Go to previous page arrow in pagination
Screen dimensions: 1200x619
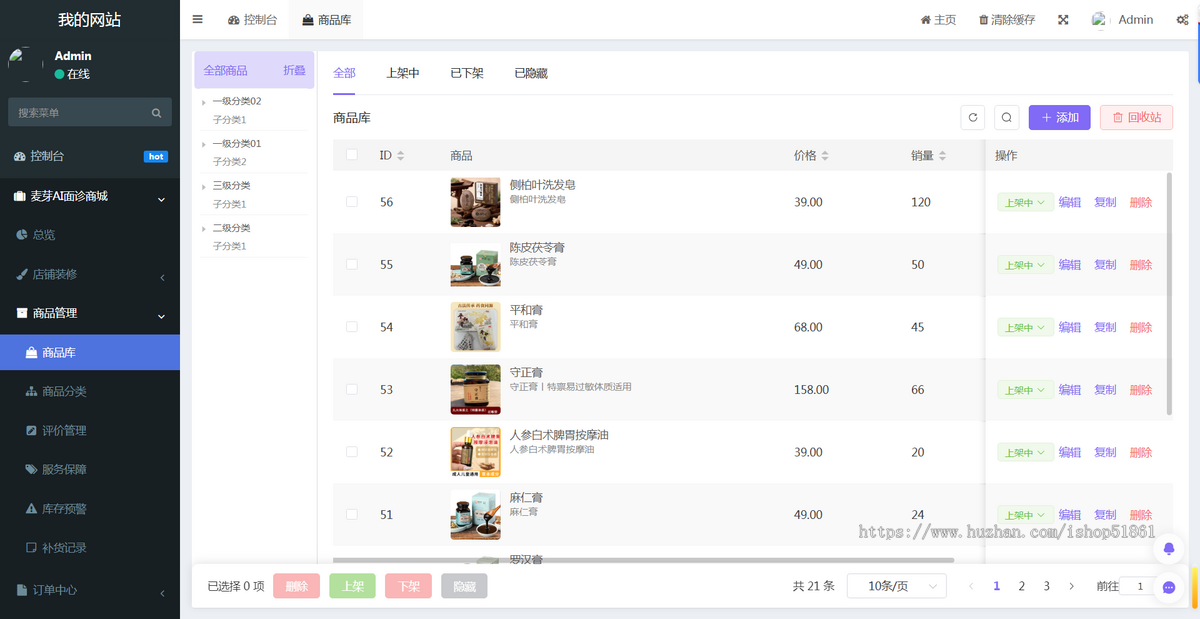click(x=971, y=586)
